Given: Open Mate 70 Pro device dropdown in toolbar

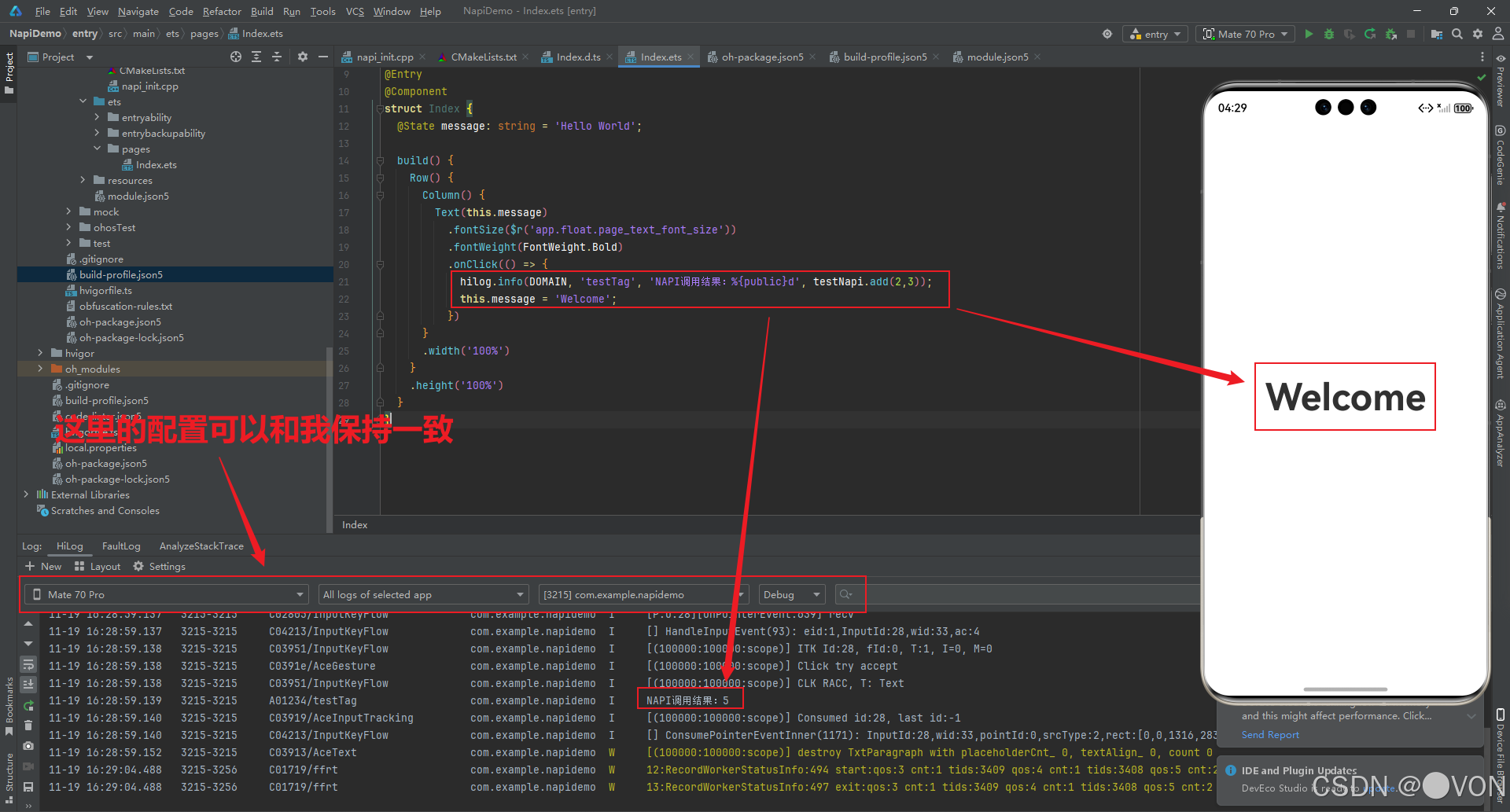Looking at the screenshot, I should pyautogui.click(x=1246, y=34).
